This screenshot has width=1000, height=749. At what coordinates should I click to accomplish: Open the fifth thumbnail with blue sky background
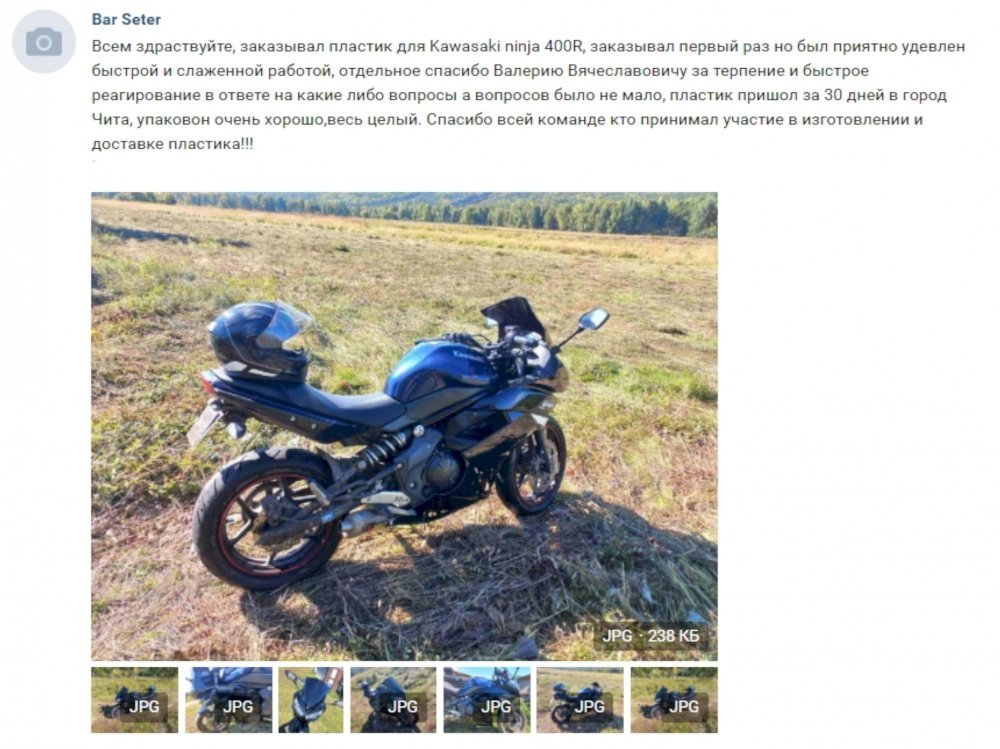point(487,700)
